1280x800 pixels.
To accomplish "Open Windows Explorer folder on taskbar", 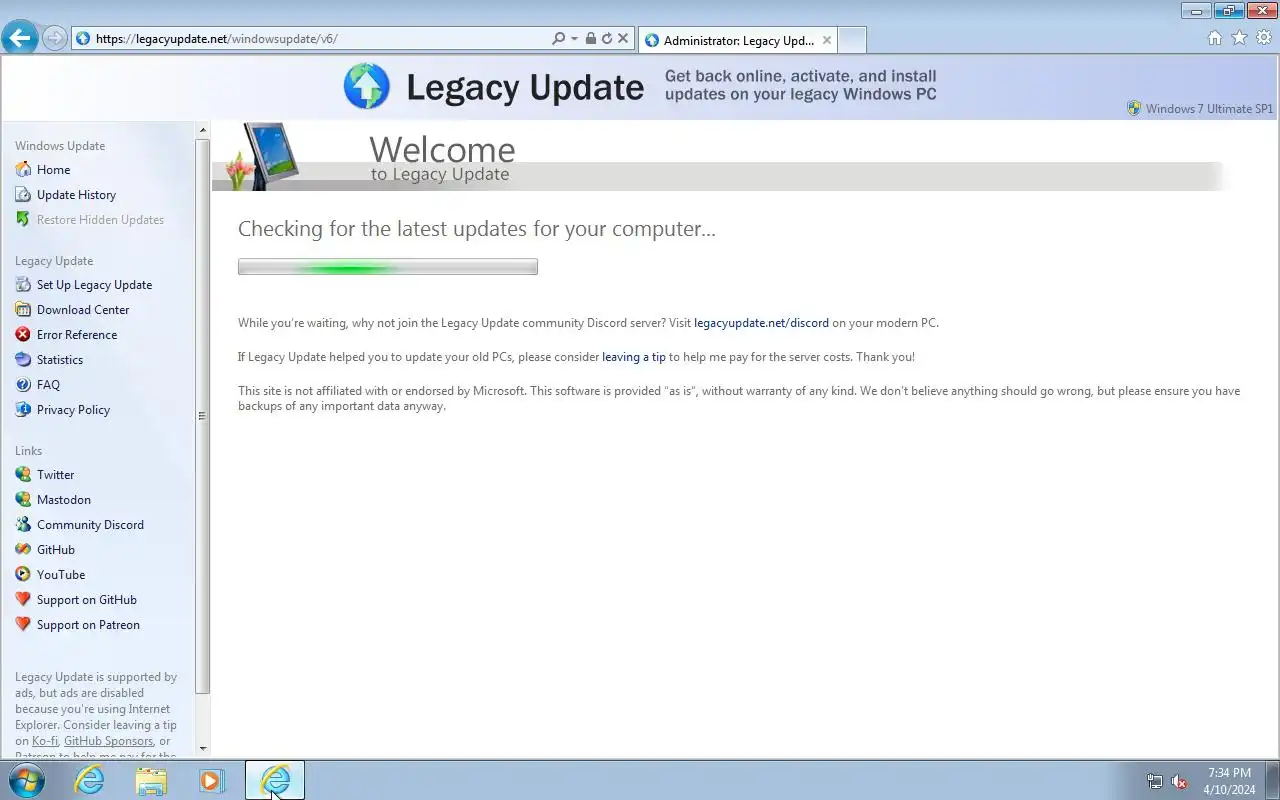I will (151, 781).
